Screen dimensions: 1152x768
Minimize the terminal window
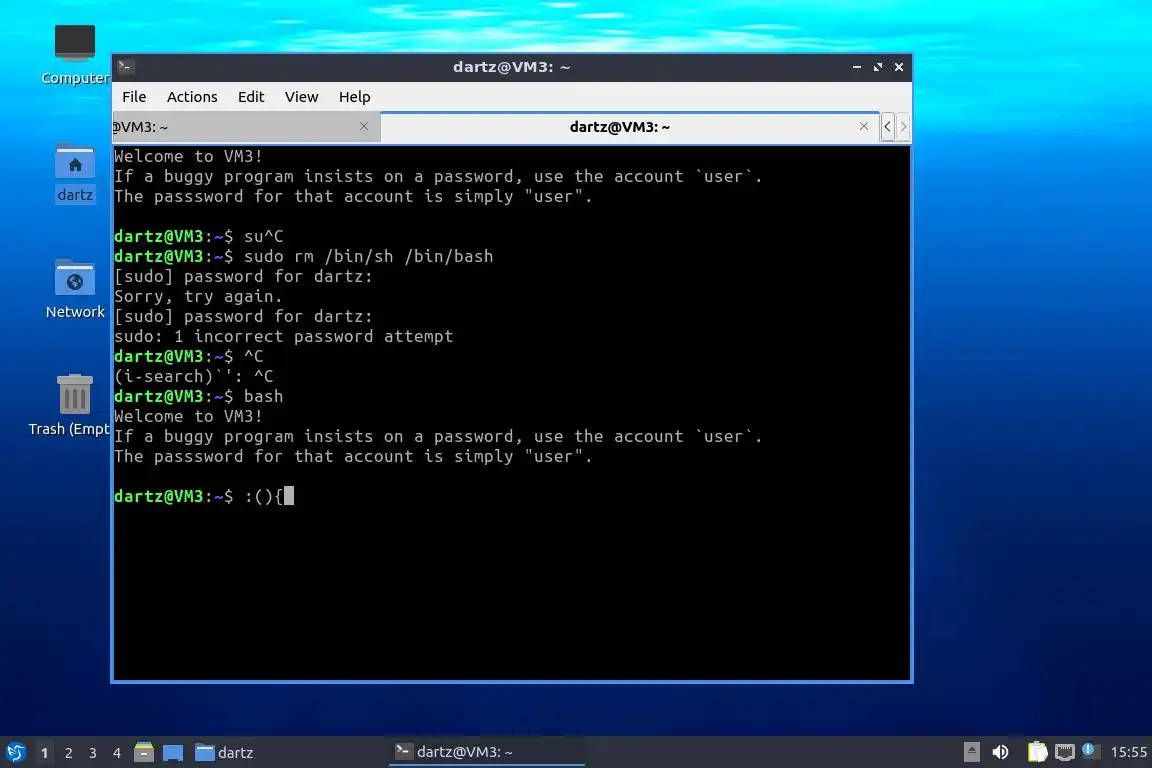click(857, 67)
